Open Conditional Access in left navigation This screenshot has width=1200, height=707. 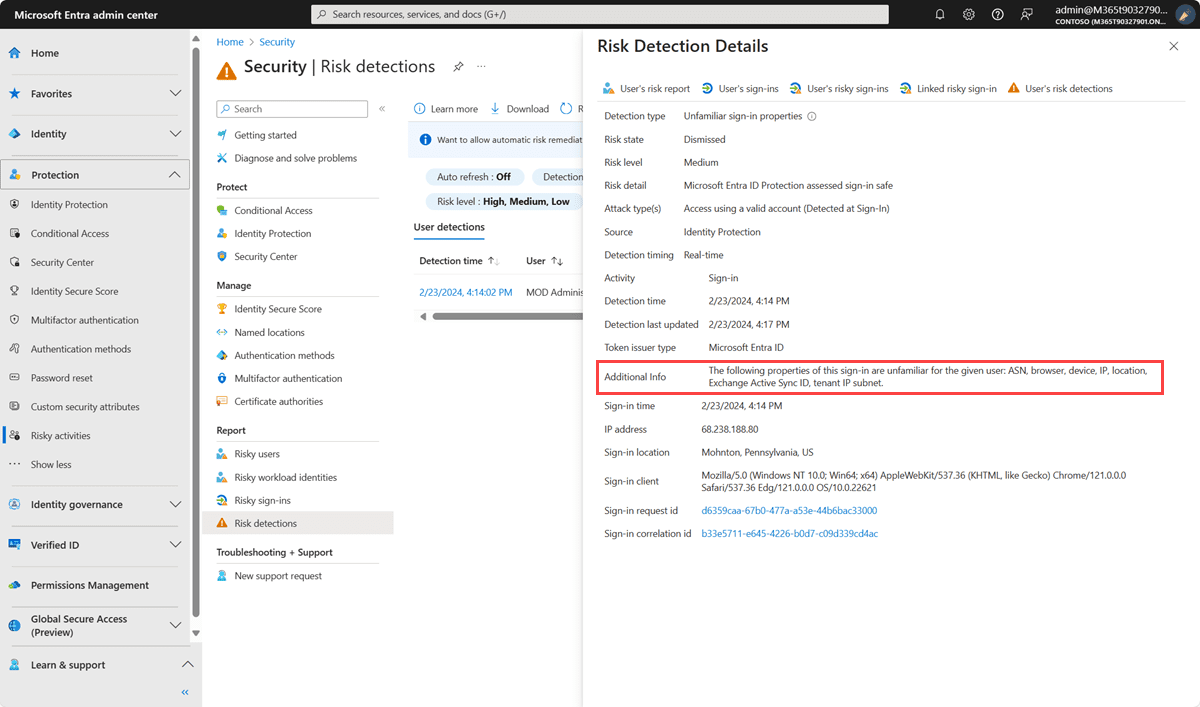click(x=70, y=233)
